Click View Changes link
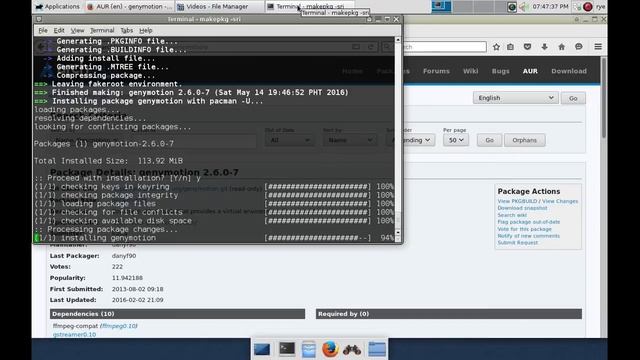The width and height of the screenshot is (640, 360). pyautogui.click(x=560, y=201)
